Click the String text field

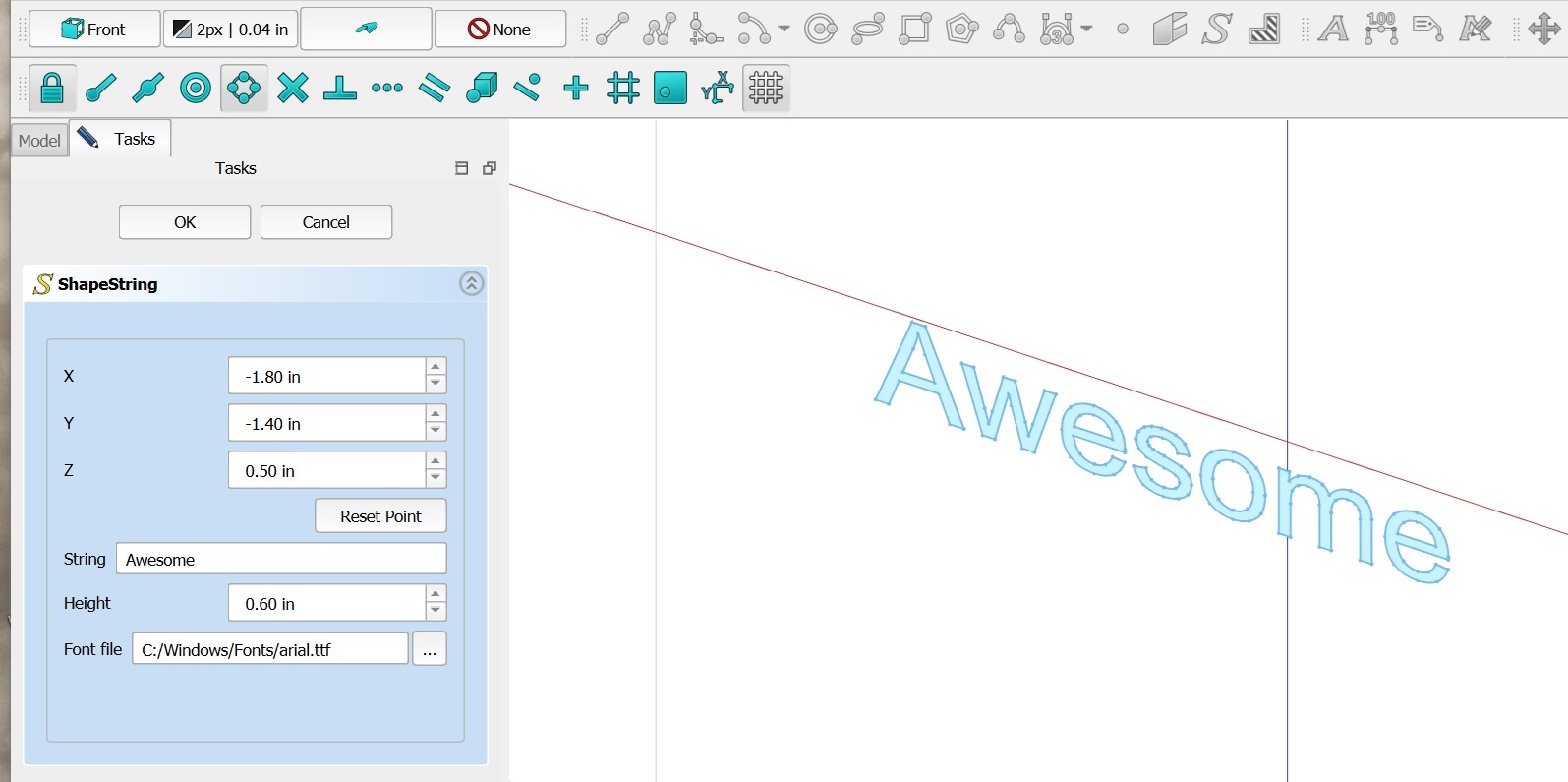point(281,560)
